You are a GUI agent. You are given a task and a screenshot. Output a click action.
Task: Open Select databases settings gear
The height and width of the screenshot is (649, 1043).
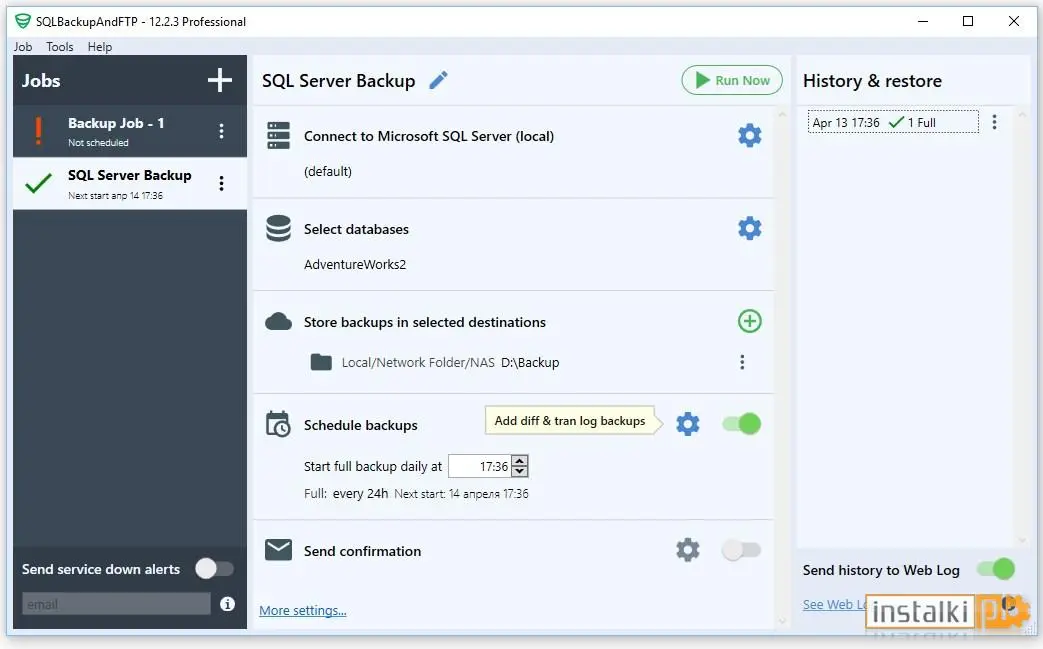(750, 228)
